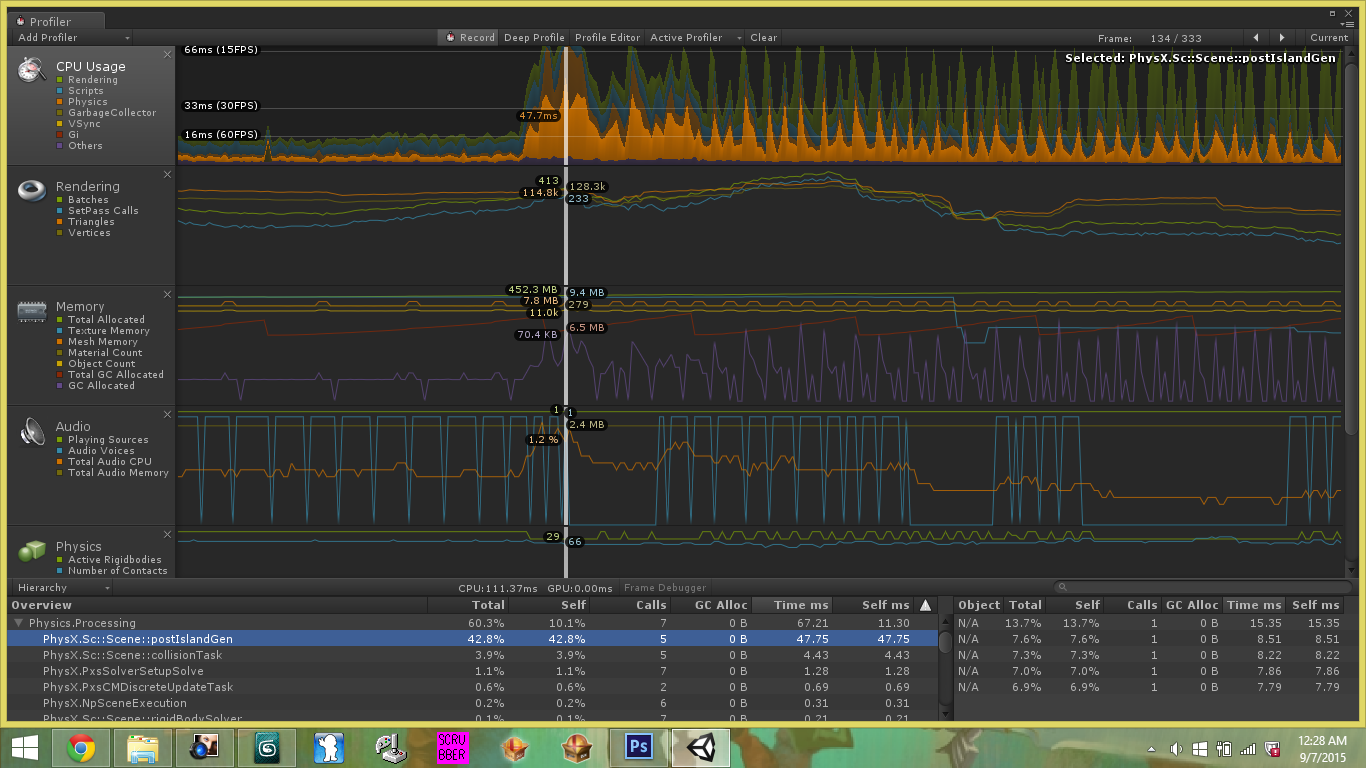Viewport: 1366px width, 768px height.
Task: Remove the Memory profiler with its X
Action: click(168, 294)
